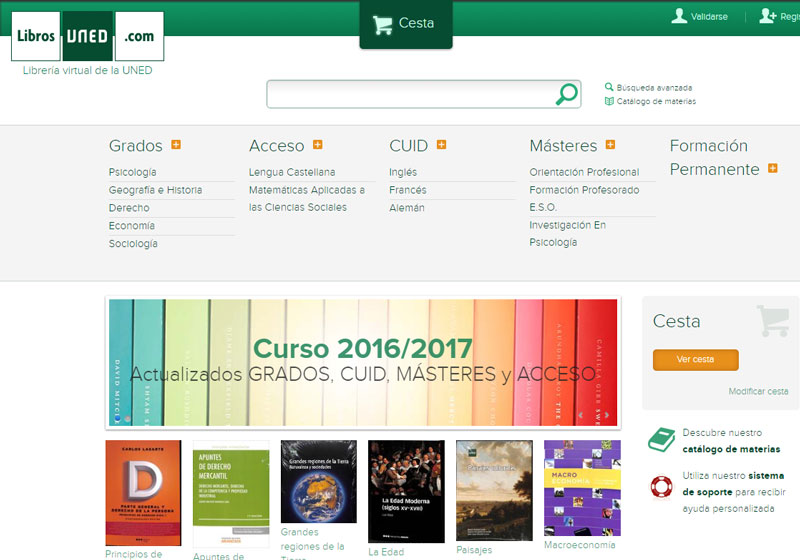Click the green catalog book icon
The width and height of the screenshot is (800, 560).
(661, 440)
